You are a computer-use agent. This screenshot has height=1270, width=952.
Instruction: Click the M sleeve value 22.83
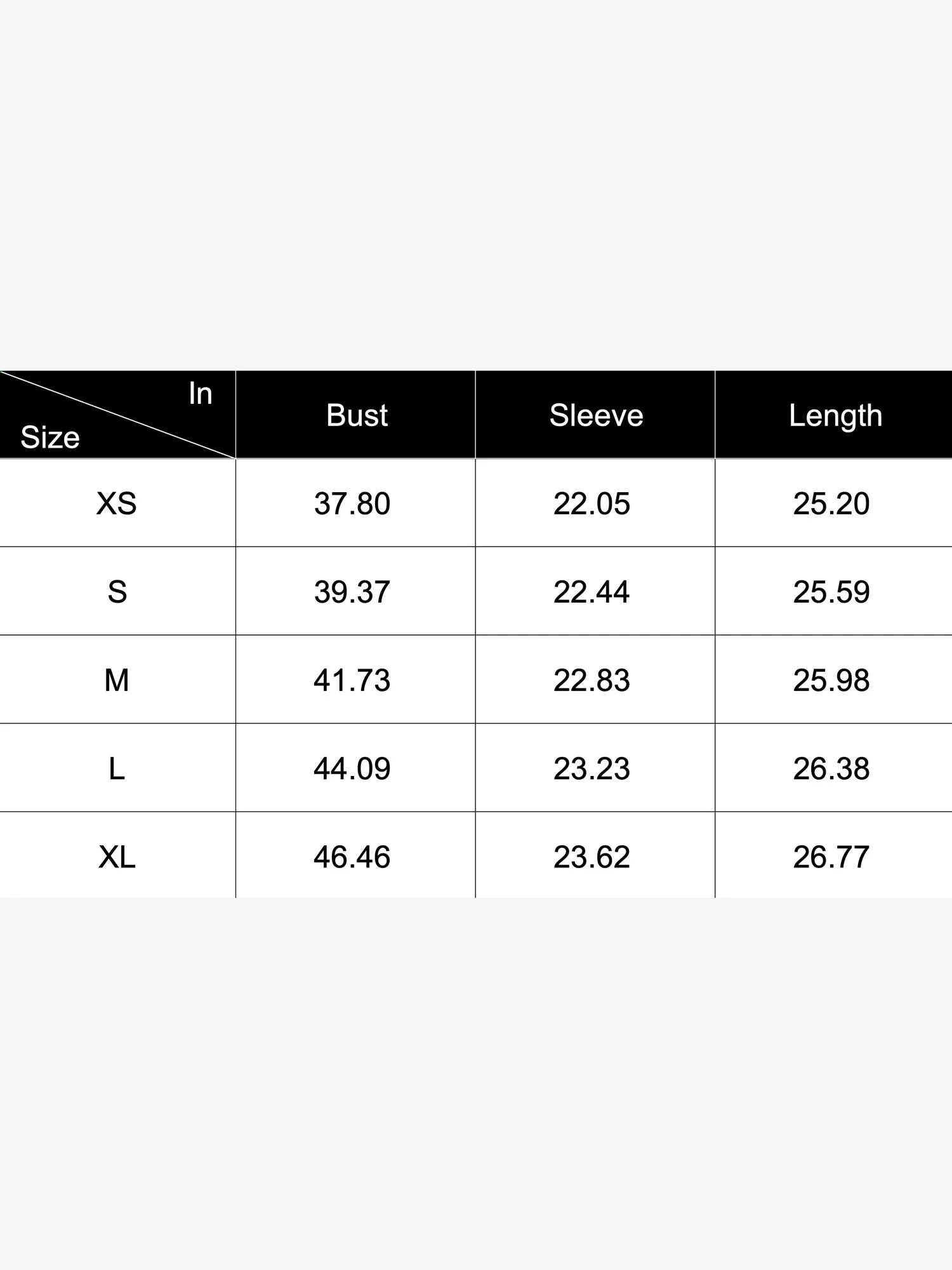click(x=592, y=680)
